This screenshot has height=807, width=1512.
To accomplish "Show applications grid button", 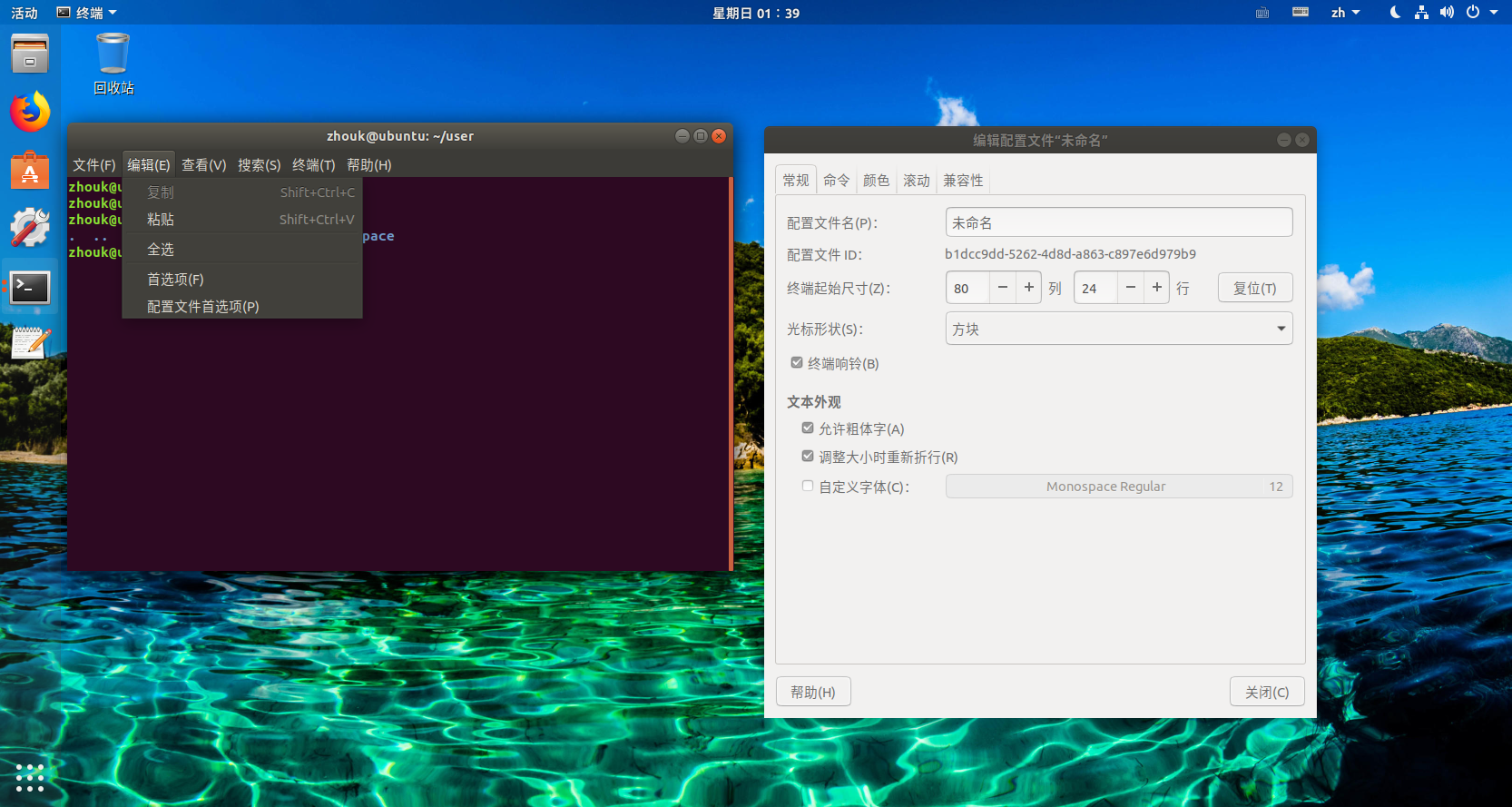I will [30, 777].
